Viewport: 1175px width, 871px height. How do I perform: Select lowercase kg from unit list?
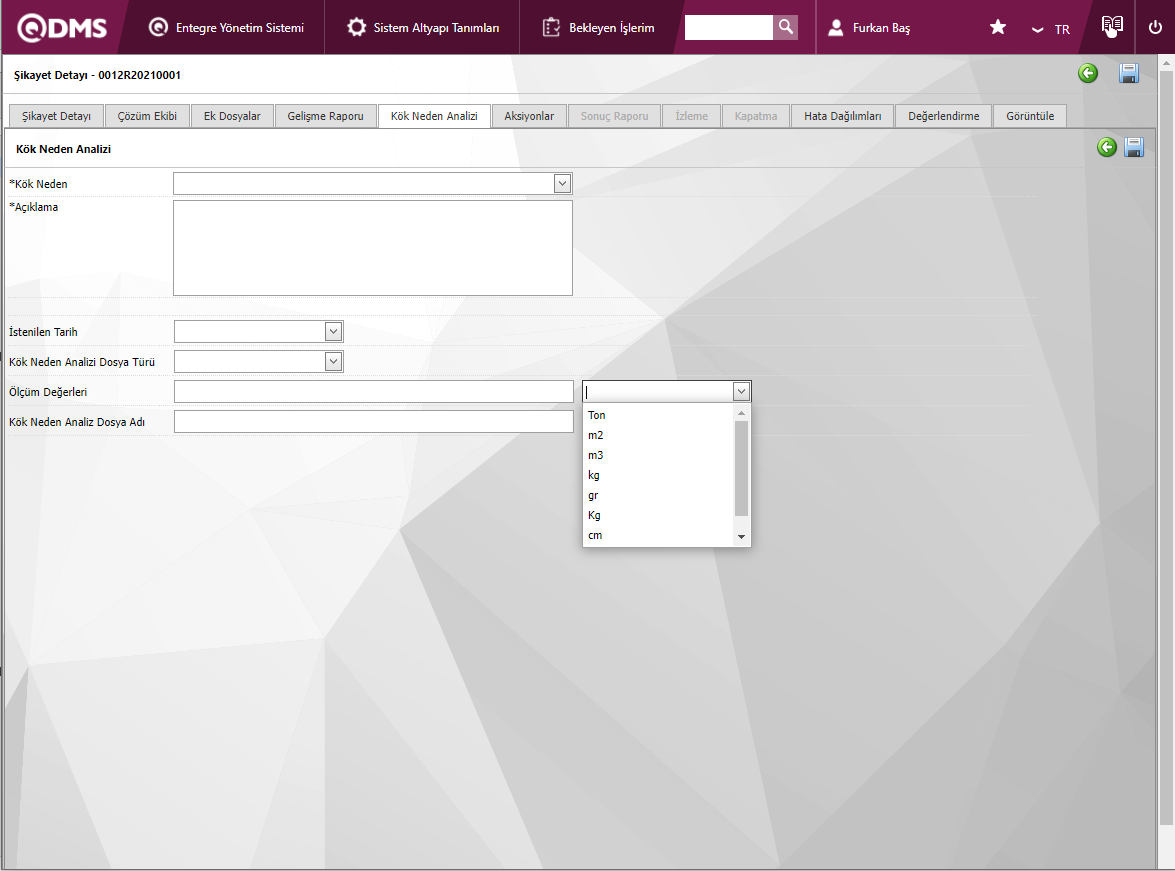click(x=659, y=475)
